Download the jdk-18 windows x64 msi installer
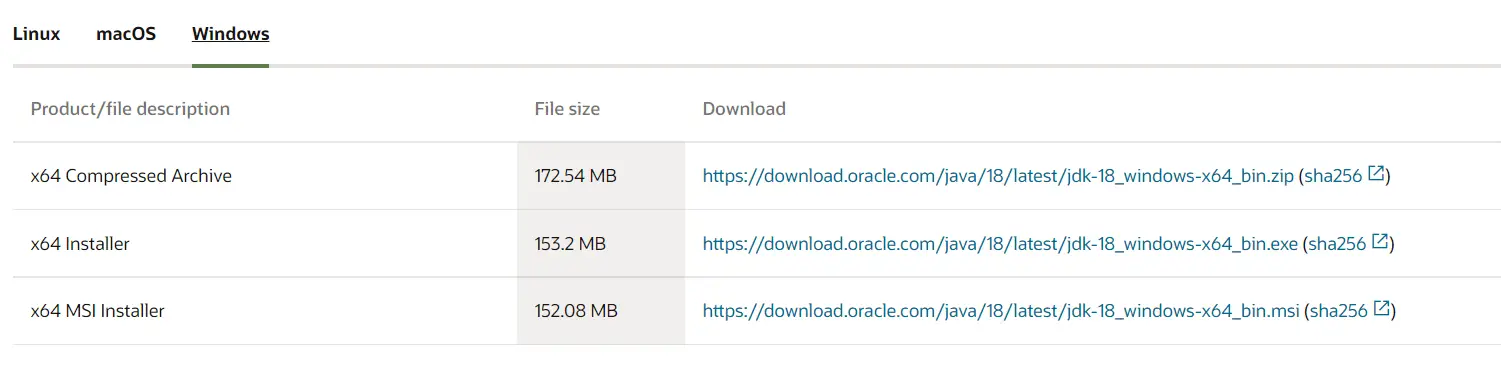Image resolution: width=1501 pixels, height=392 pixels. coord(1001,312)
